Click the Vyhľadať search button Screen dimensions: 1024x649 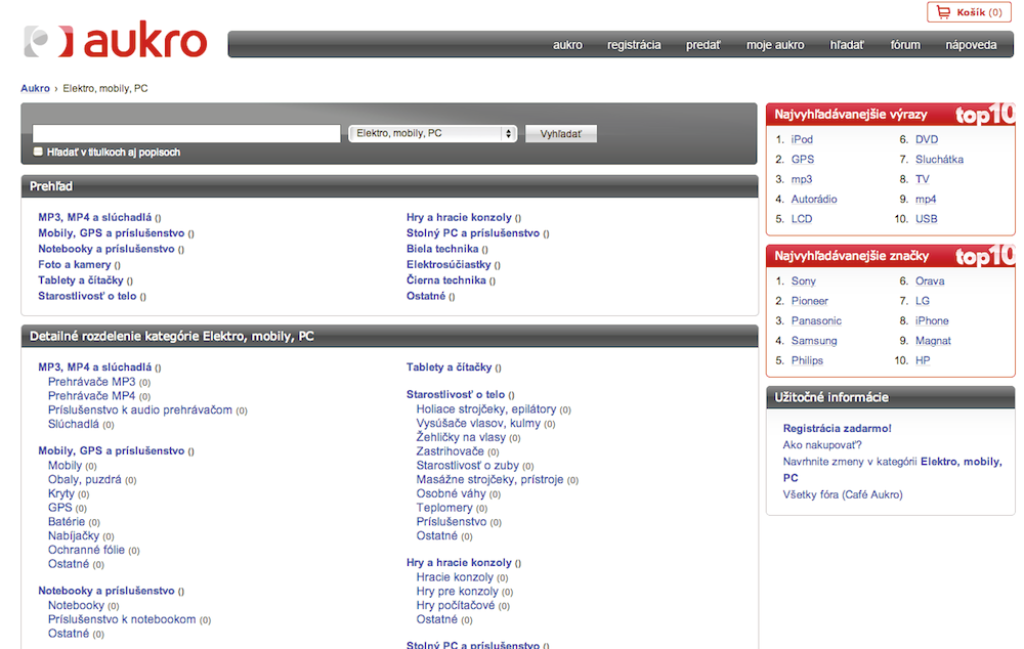(560, 134)
